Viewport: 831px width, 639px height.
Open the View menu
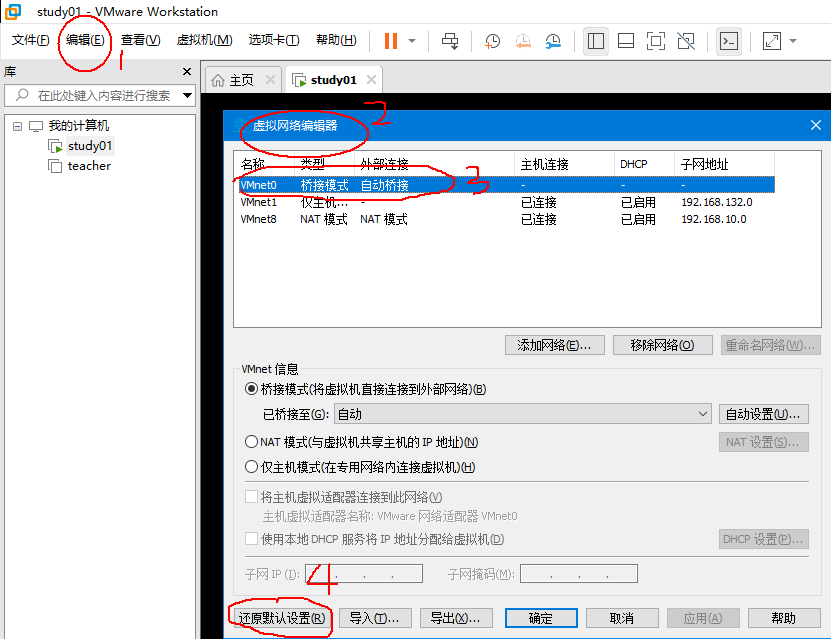(140, 40)
